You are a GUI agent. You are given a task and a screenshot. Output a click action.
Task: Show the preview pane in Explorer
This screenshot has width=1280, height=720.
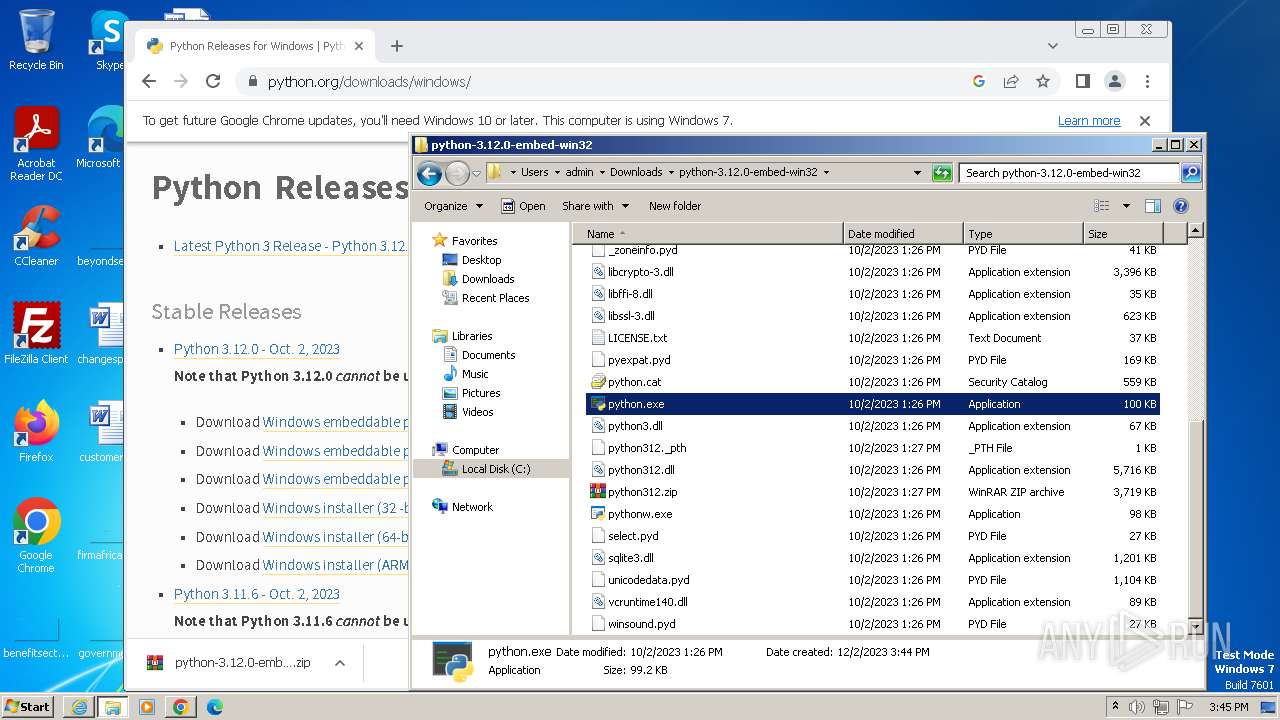[1152, 206]
